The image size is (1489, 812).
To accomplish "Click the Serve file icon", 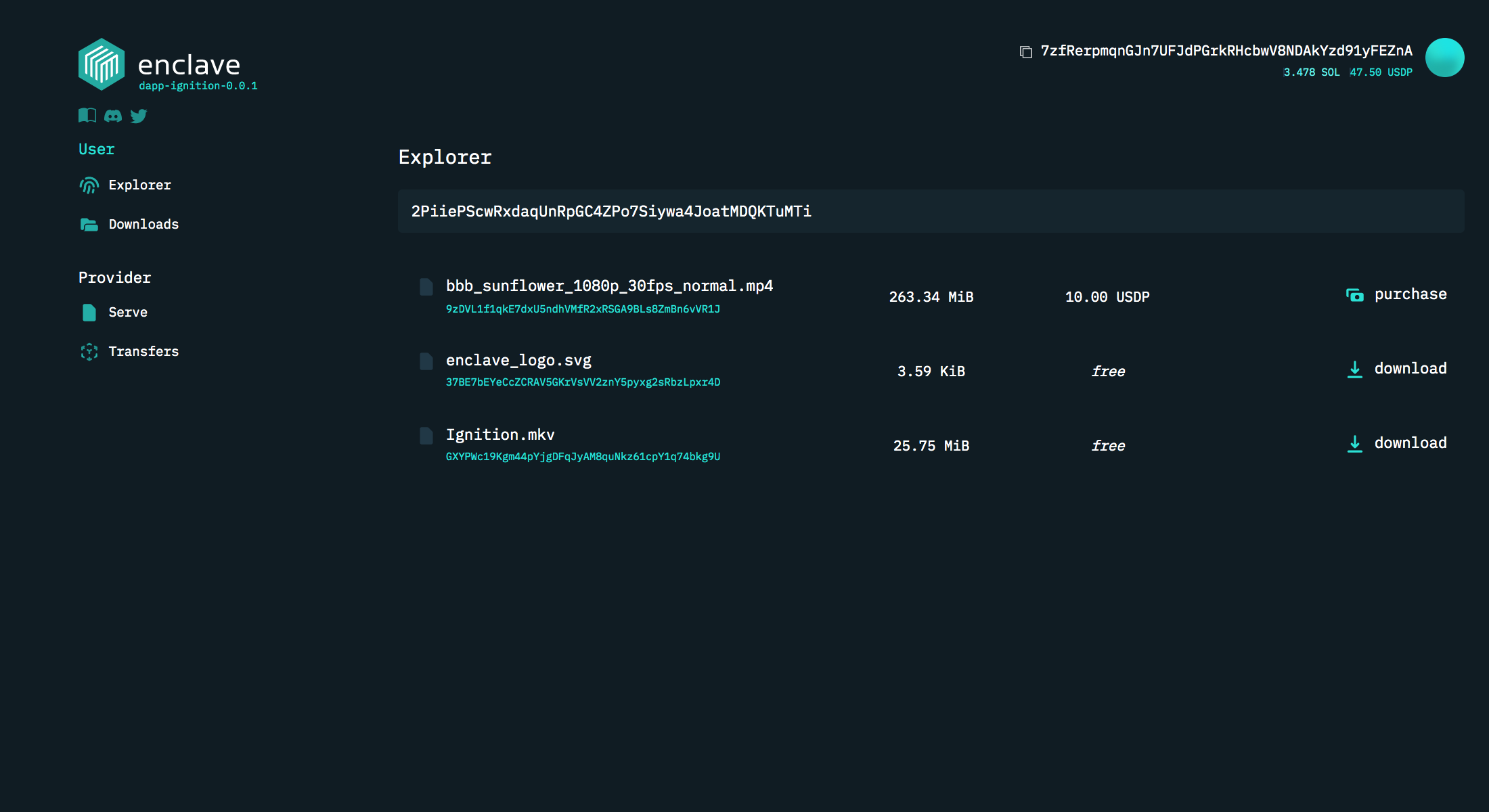I will click(89, 313).
